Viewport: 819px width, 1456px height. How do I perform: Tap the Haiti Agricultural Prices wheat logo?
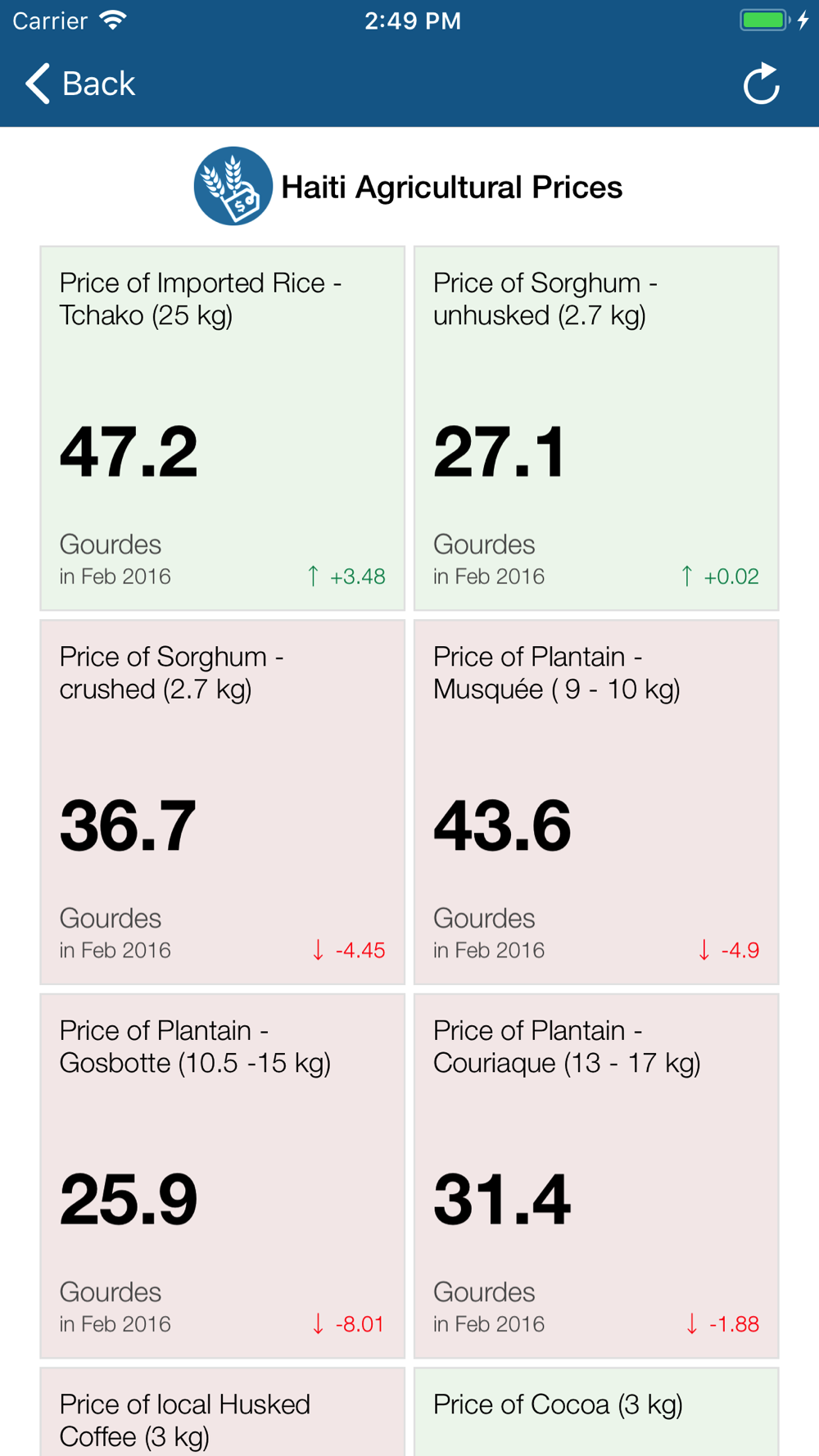click(233, 186)
